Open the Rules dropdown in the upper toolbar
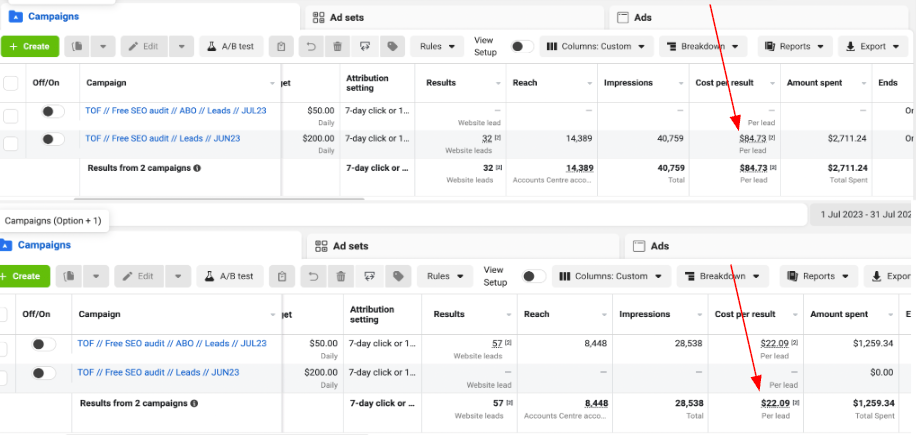 pos(438,47)
